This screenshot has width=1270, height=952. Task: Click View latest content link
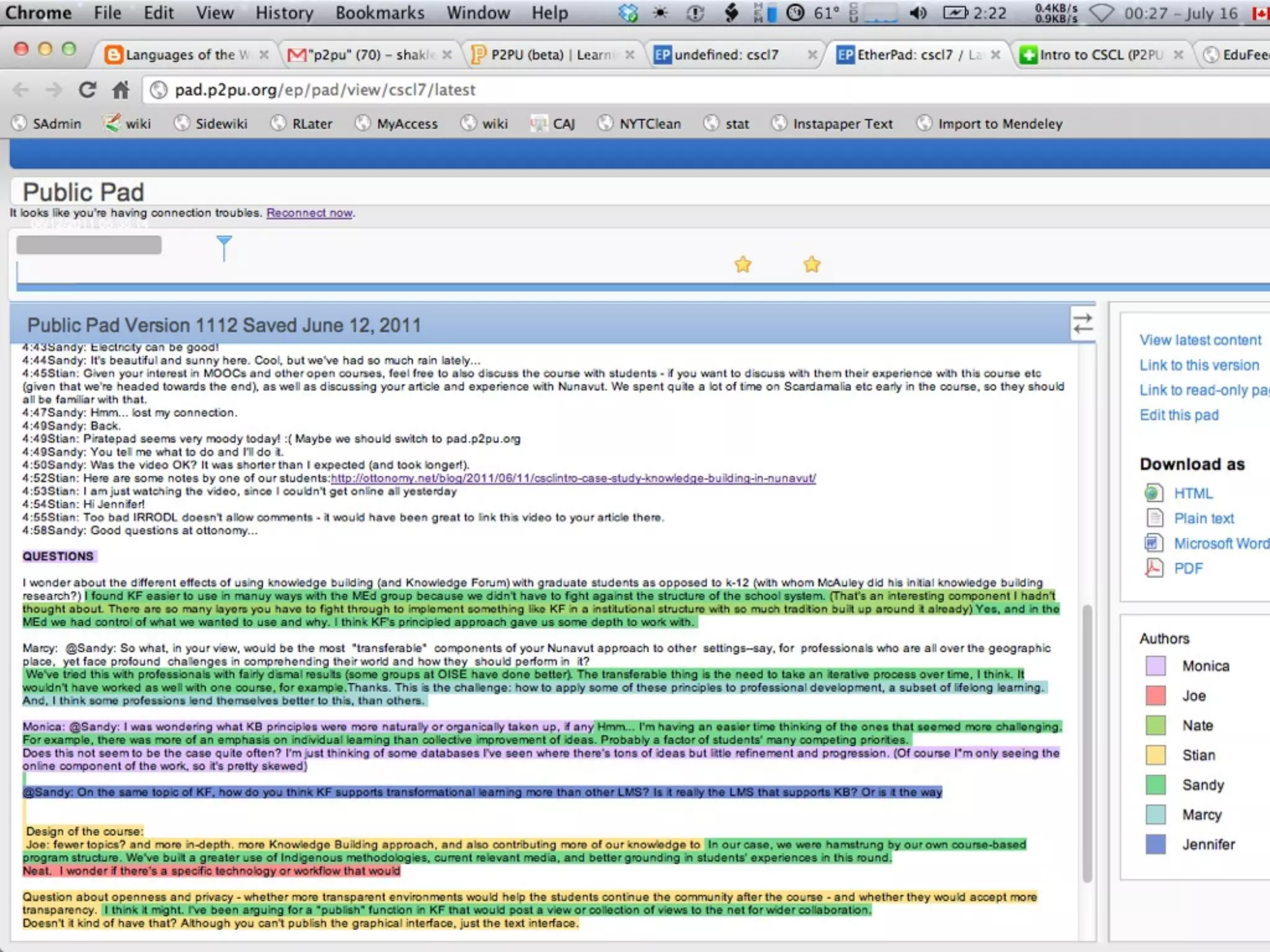pos(1200,340)
